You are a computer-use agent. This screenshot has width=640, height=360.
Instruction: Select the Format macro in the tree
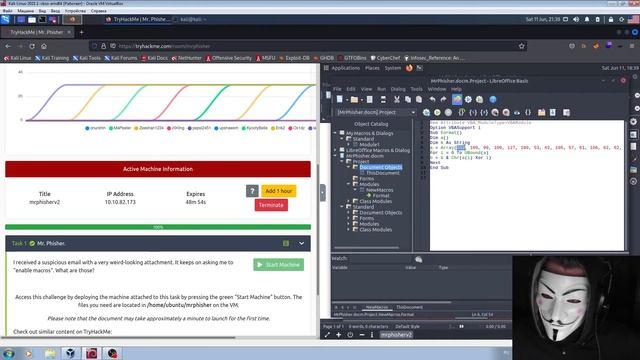coord(380,196)
